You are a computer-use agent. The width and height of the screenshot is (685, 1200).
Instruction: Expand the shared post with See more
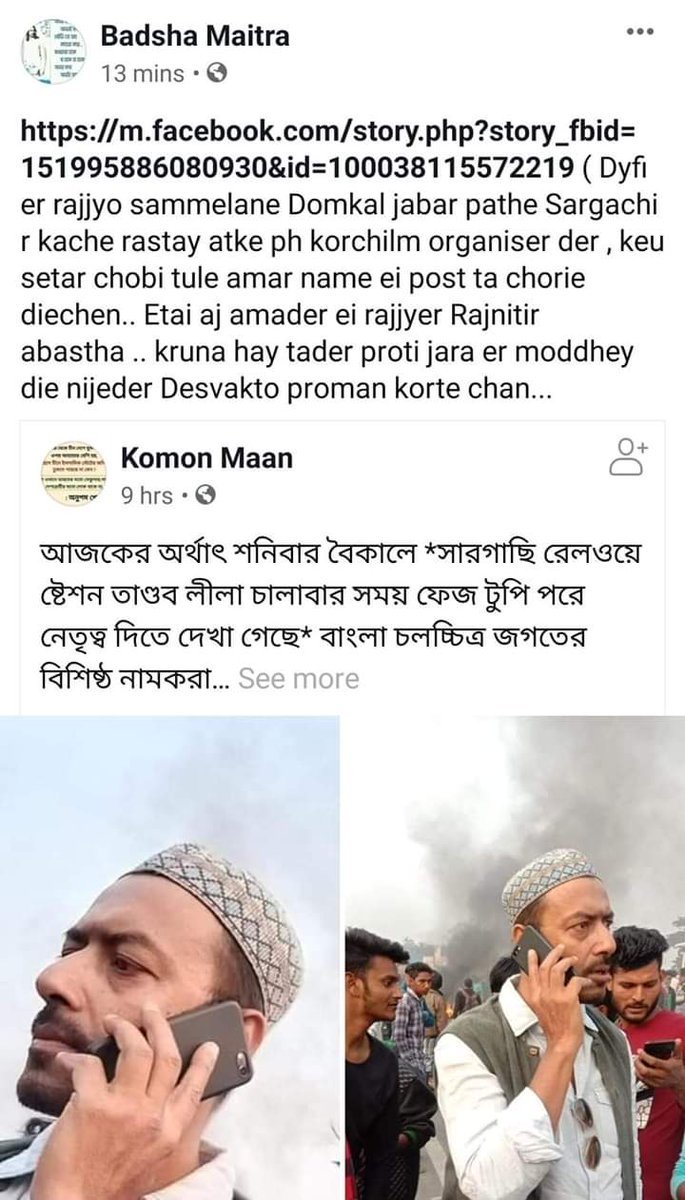[x=298, y=679]
